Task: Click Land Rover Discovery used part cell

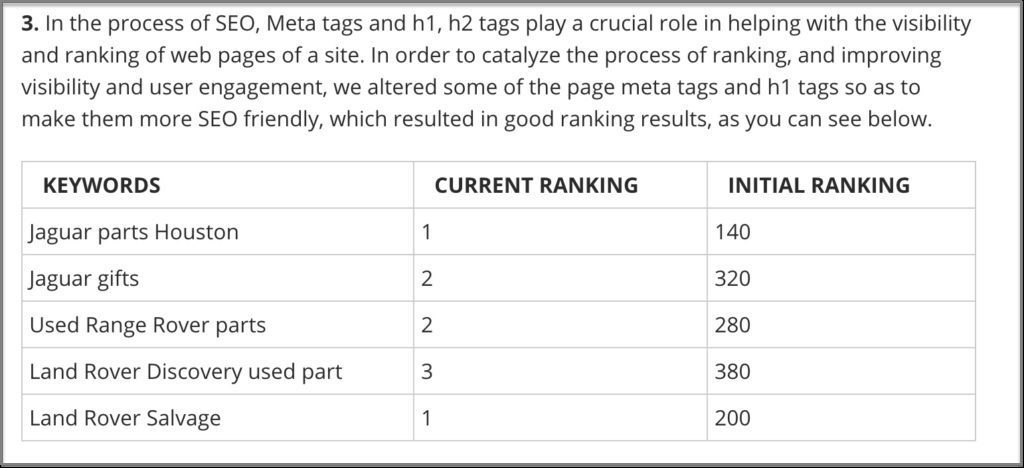Action: pyautogui.click(x=186, y=371)
